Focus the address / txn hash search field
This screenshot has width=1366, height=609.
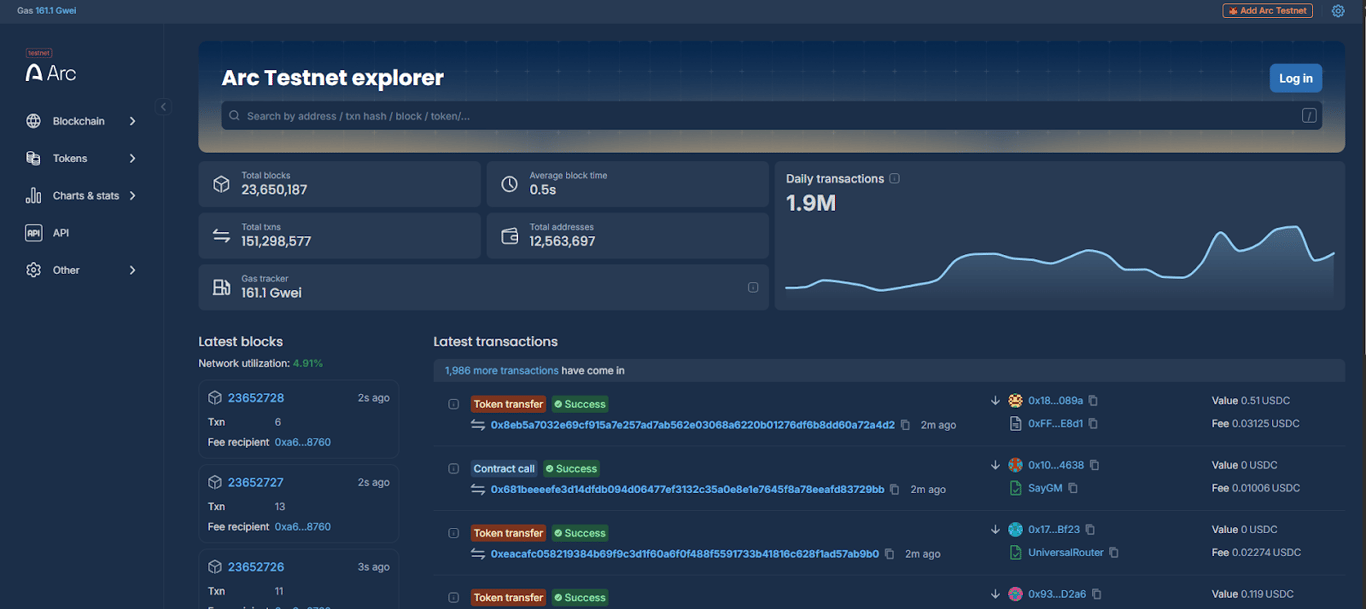click(x=760, y=116)
